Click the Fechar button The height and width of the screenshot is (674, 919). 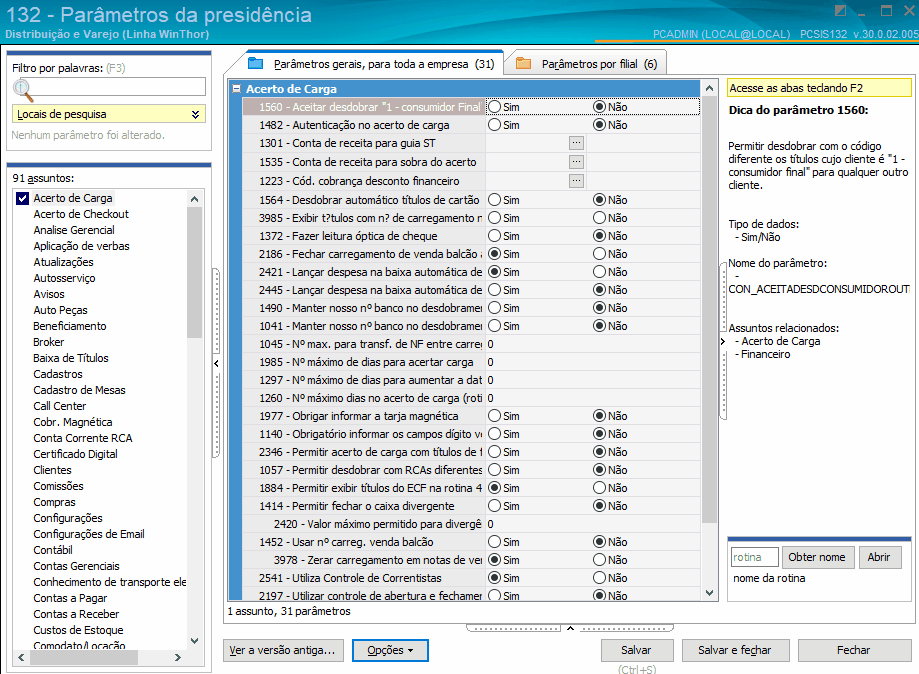pos(853,651)
